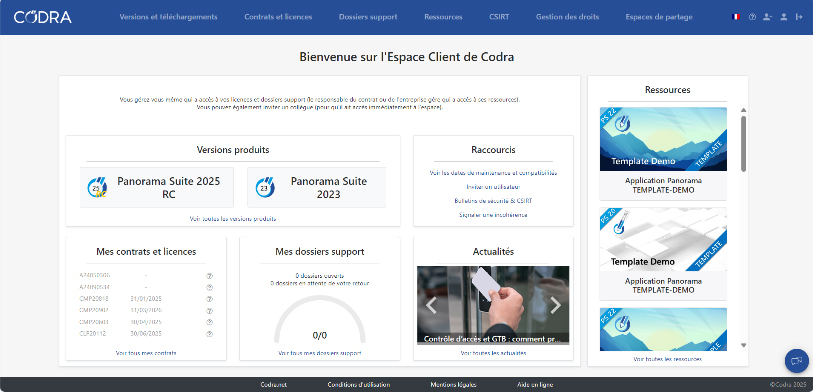Click the date 30/06/2025 in contracts list

click(x=146, y=334)
